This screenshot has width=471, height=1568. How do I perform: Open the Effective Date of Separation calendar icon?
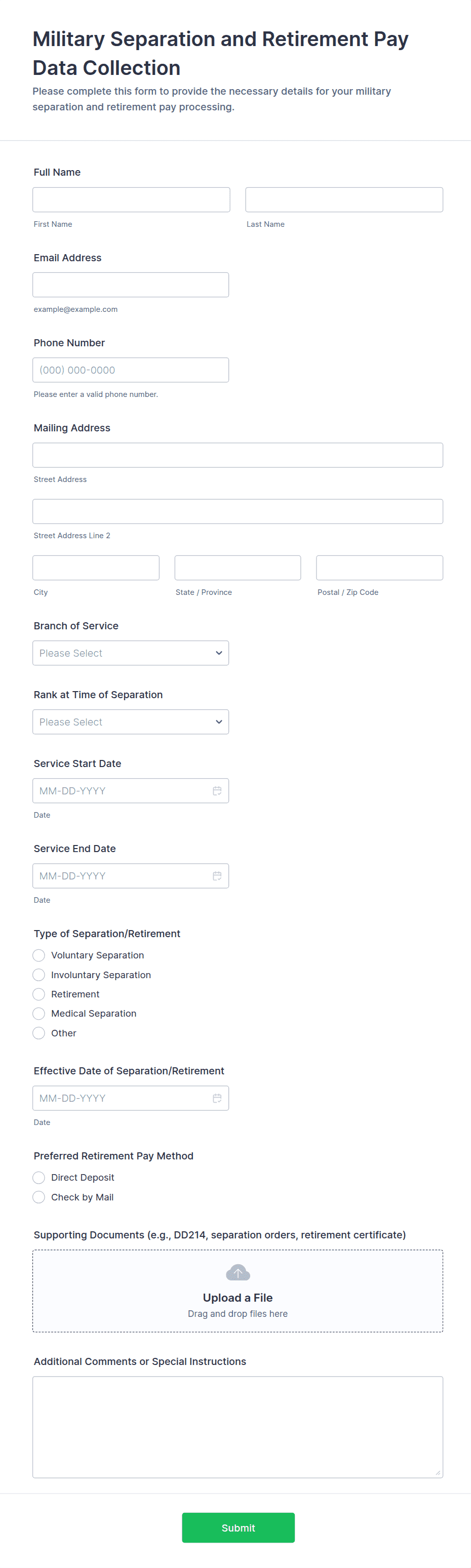217,1098
